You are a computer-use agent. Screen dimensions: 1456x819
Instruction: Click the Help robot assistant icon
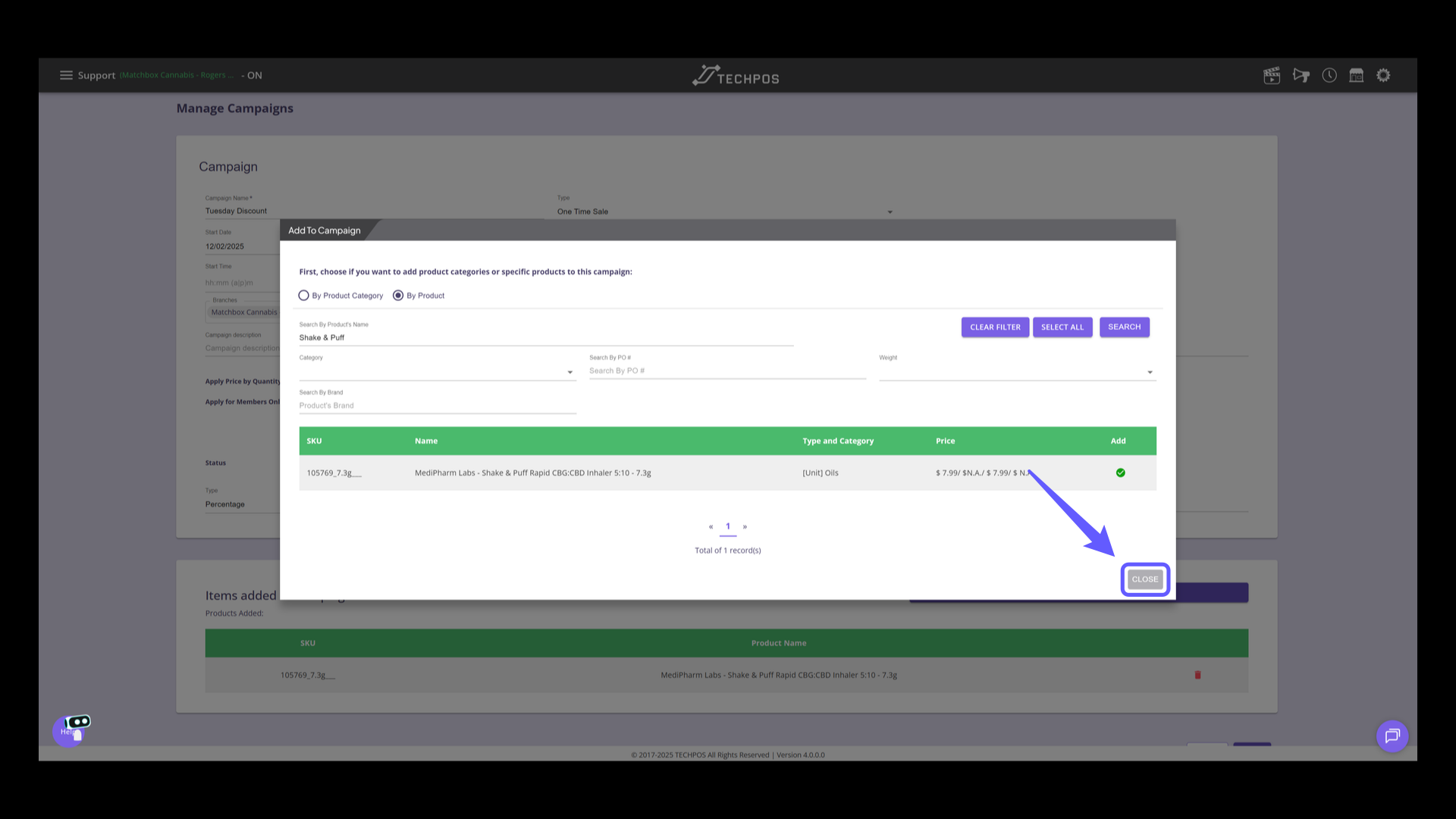[x=71, y=730]
